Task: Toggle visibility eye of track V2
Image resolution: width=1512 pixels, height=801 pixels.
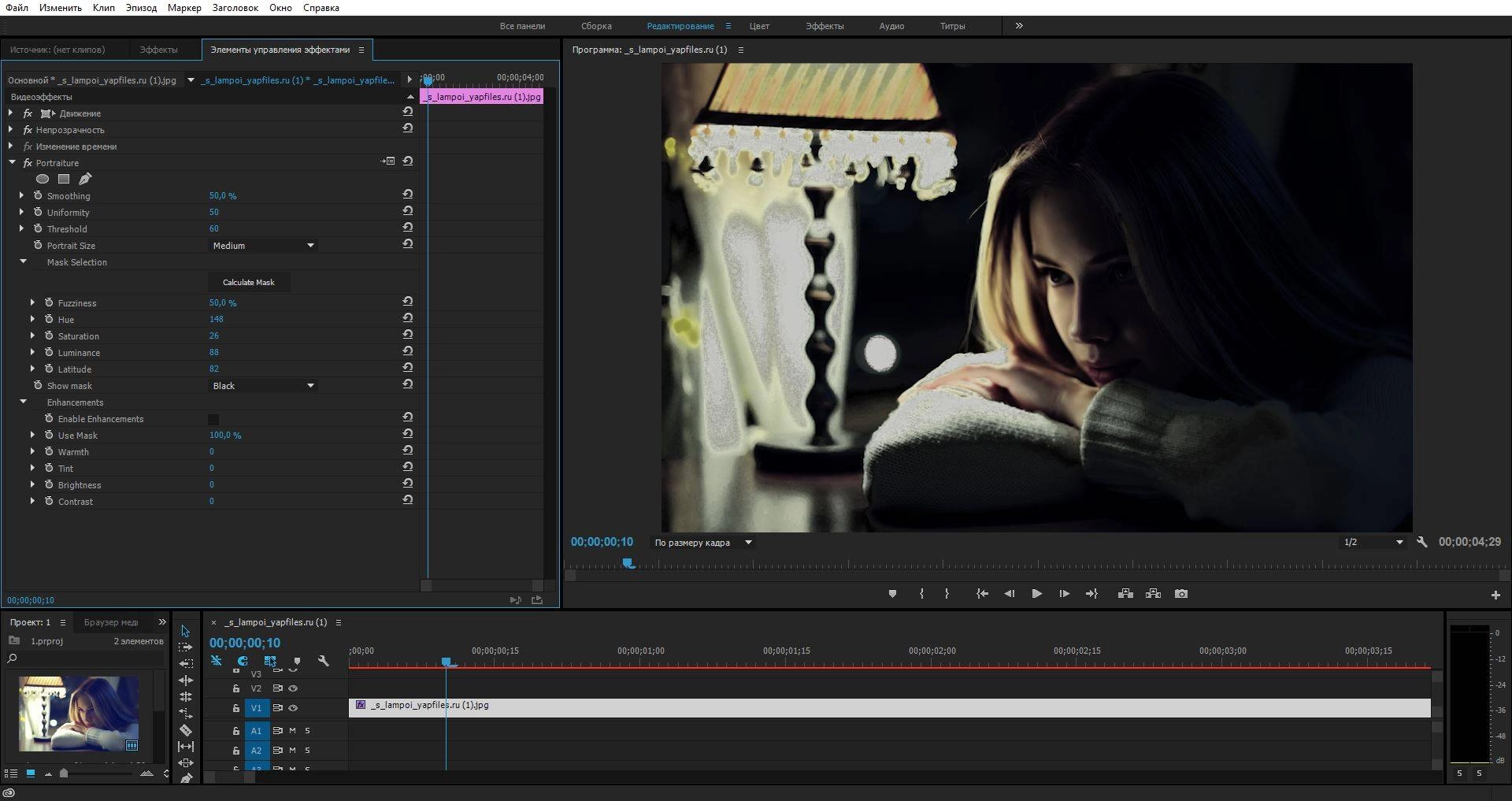Action: point(293,688)
